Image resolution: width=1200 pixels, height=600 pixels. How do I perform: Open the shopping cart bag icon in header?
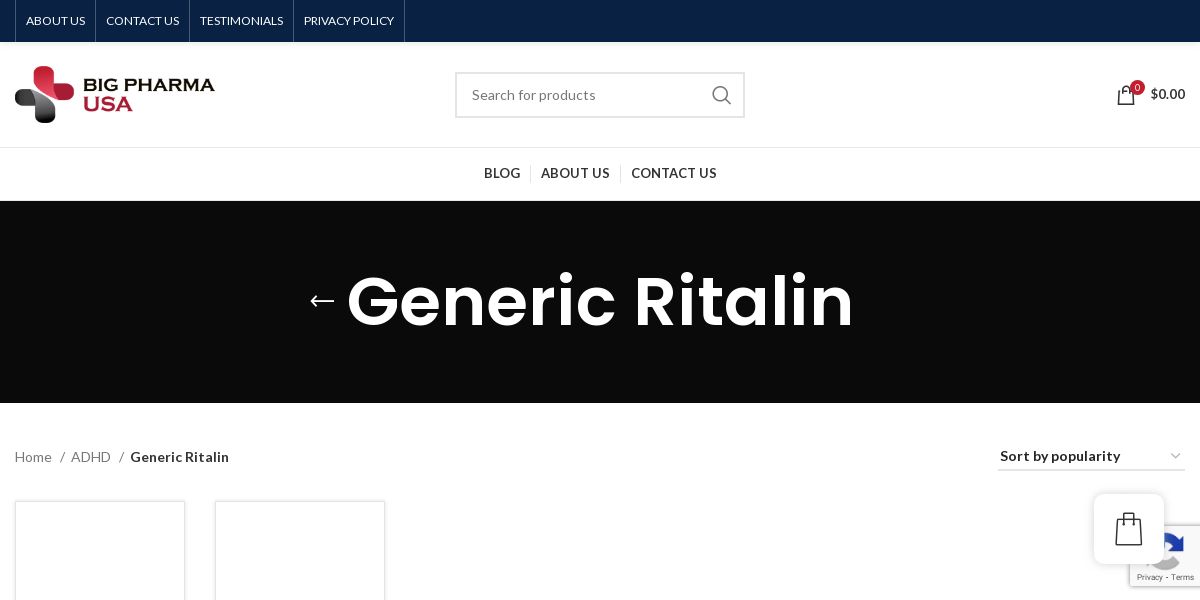(1126, 95)
